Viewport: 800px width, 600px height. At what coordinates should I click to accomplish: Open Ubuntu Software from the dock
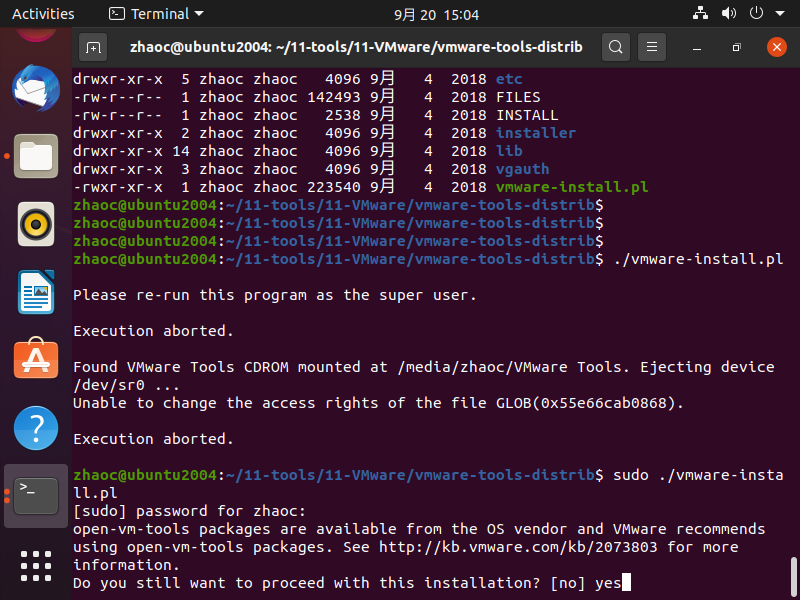click(36, 359)
